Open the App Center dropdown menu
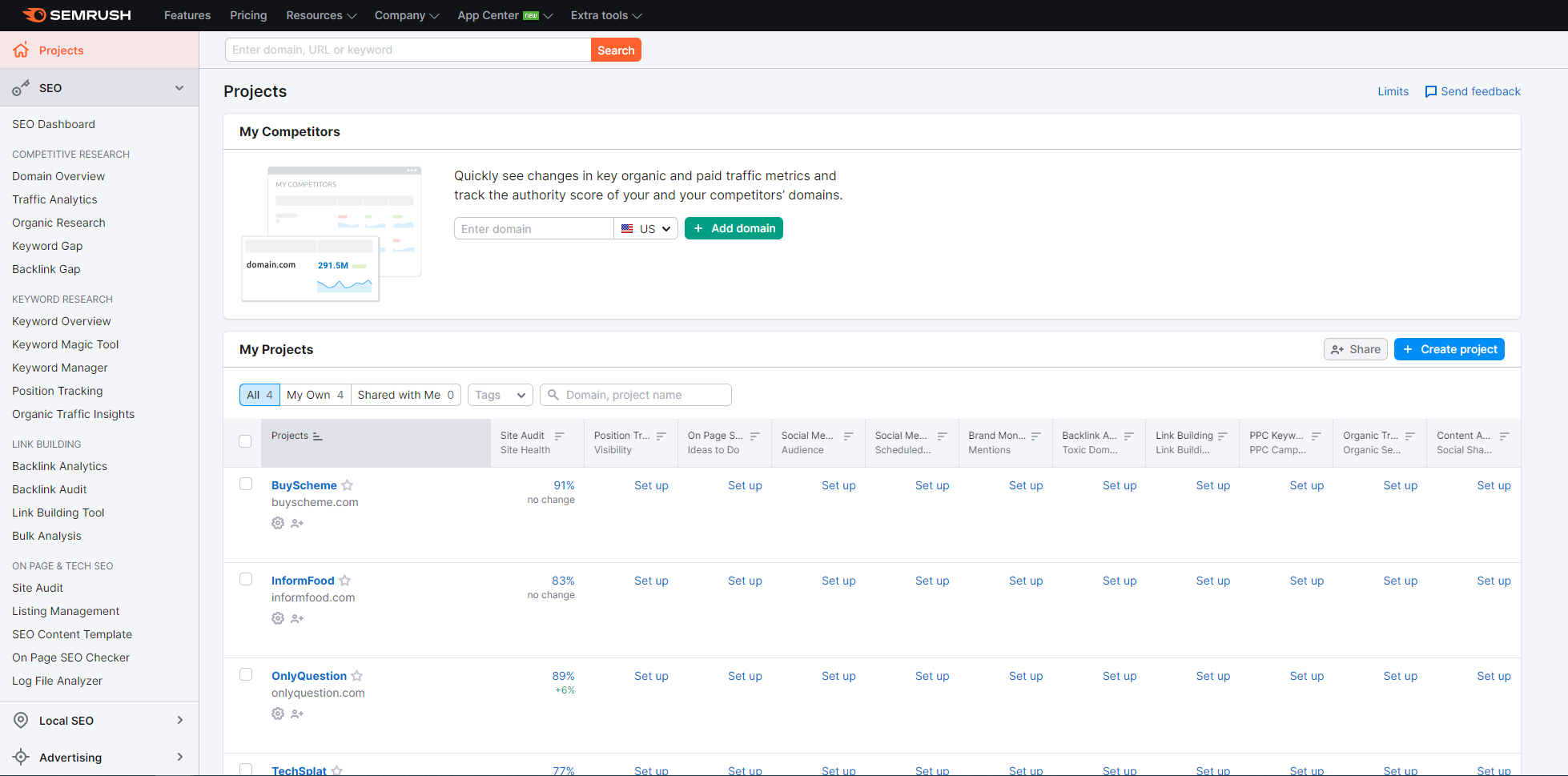Screen dimensions: 1568x776 [x=505, y=15]
